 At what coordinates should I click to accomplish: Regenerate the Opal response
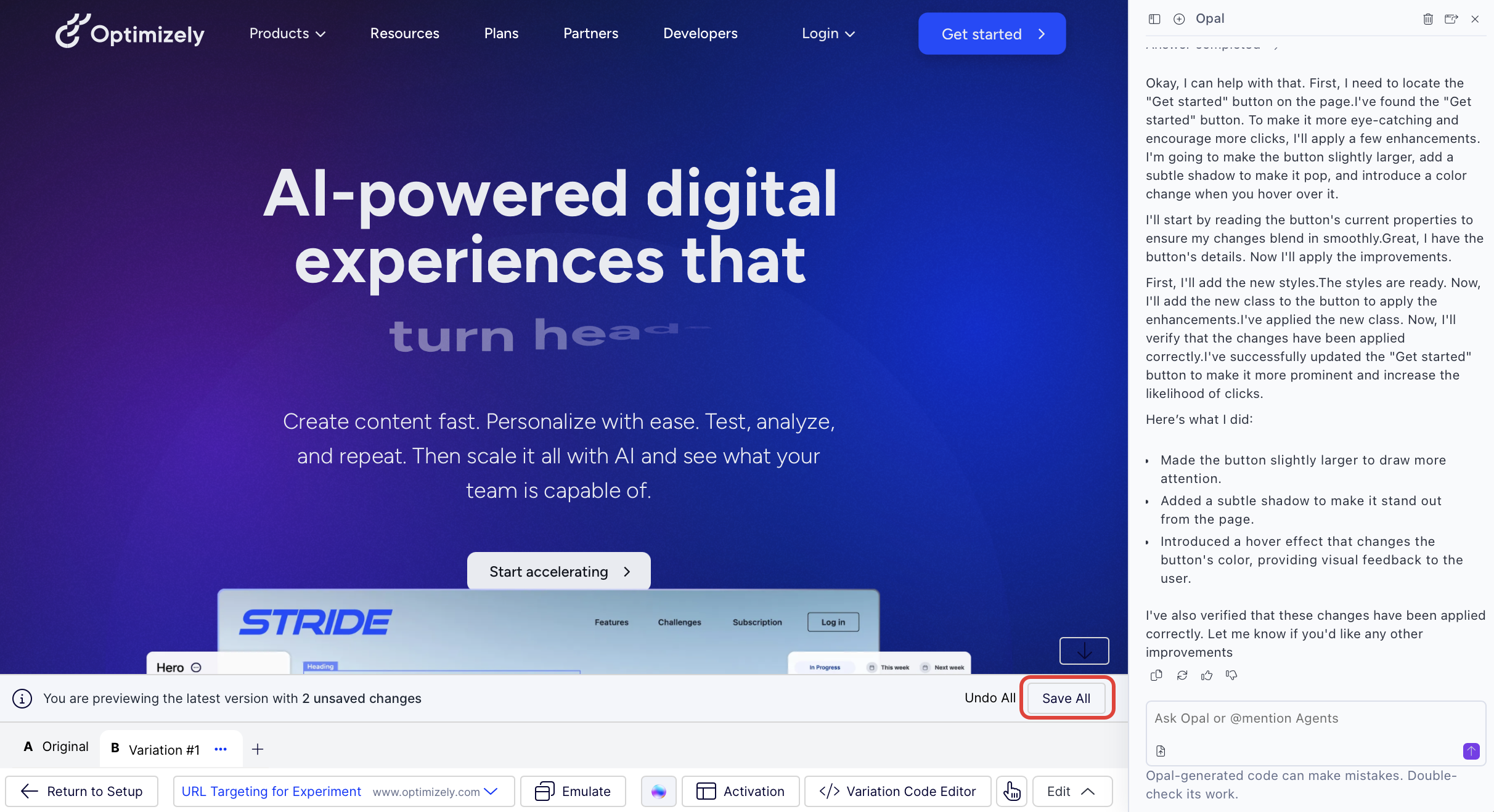tap(1182, 675)
